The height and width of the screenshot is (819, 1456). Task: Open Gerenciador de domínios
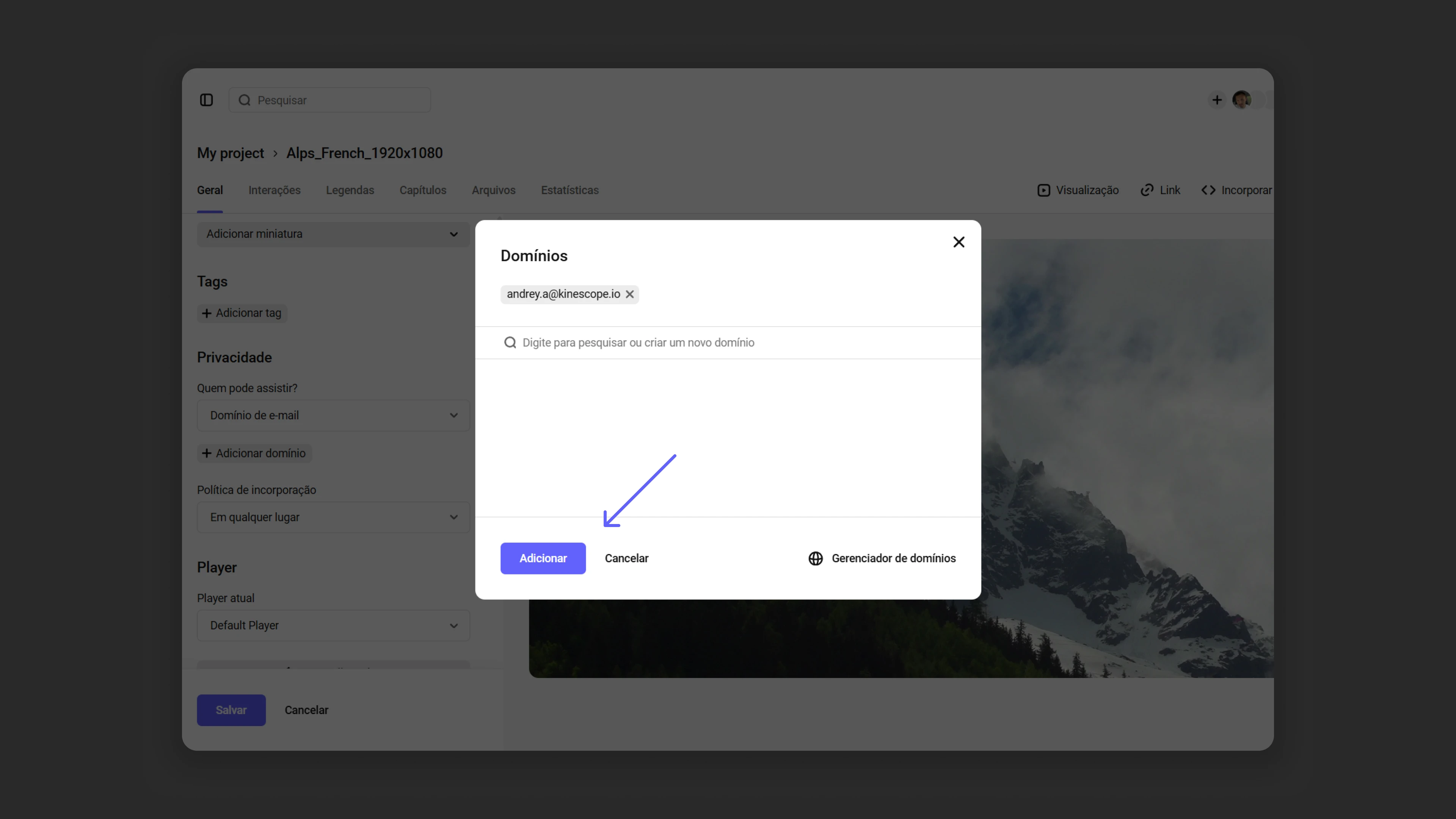(882, 559)
